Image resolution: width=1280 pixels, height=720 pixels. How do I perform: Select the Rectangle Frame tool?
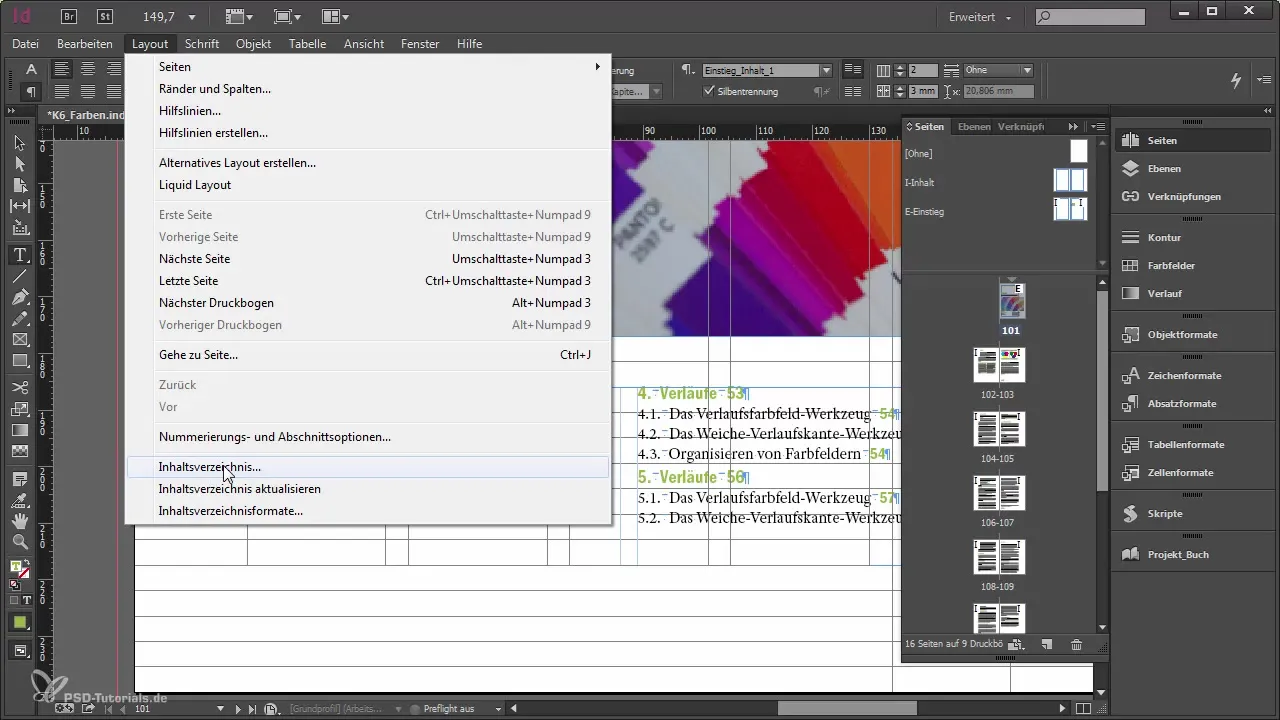[x=20, y=339]
